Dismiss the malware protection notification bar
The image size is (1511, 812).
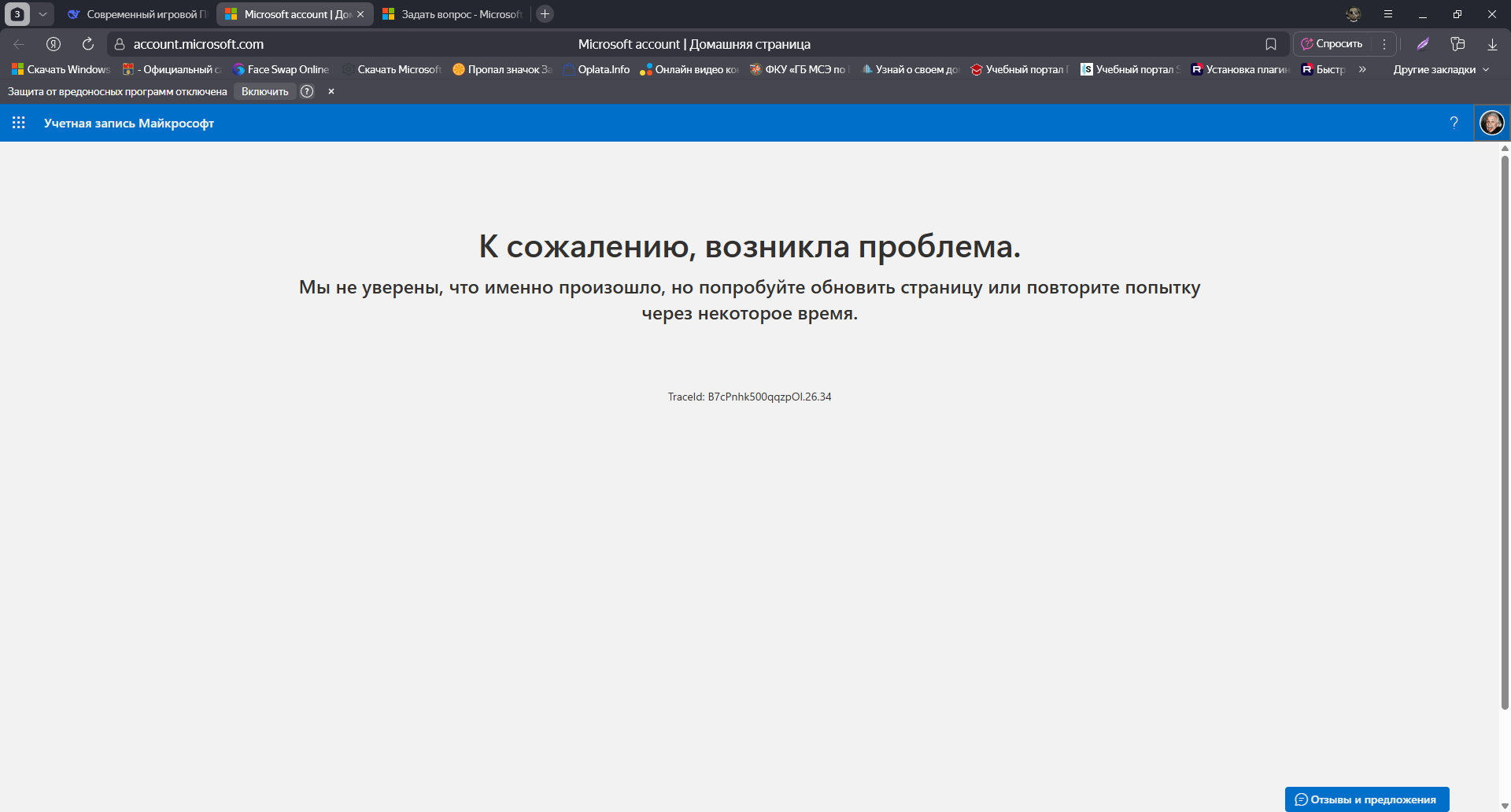click(331, 91)
